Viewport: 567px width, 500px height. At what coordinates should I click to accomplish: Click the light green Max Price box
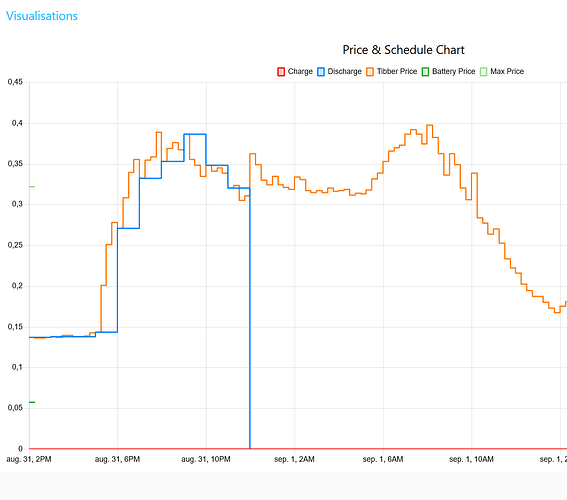pyautogui.click(x=483, y=72)
